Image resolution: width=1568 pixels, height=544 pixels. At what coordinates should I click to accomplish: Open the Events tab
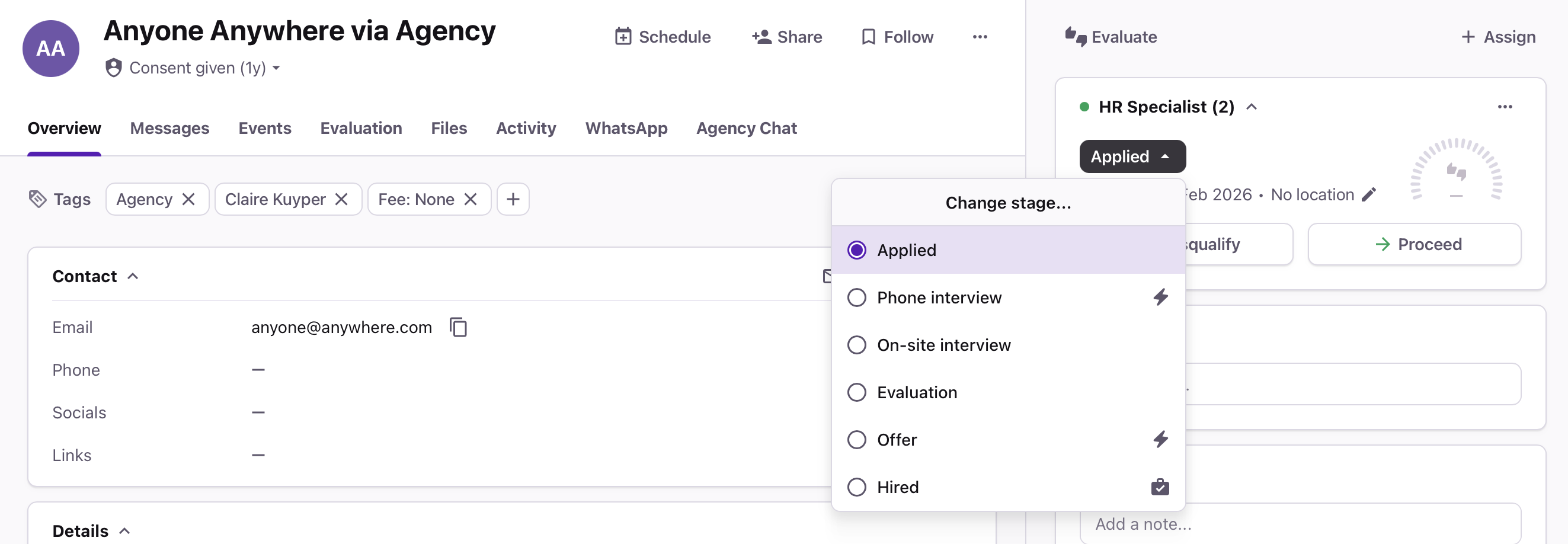coord(265,129)
